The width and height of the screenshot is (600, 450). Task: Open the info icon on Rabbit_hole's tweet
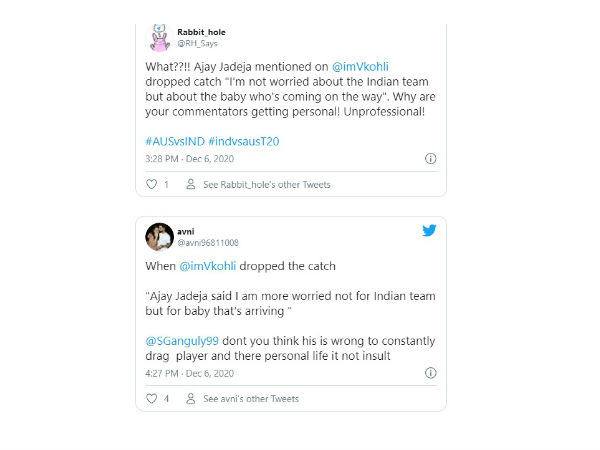tap(430, 158)
